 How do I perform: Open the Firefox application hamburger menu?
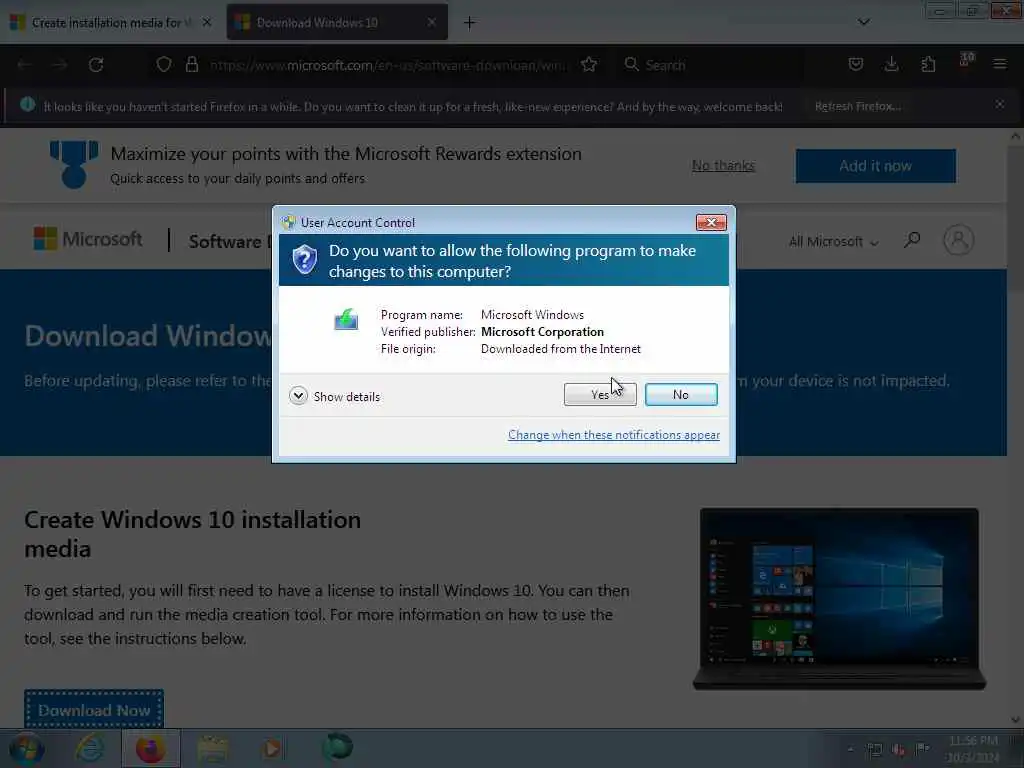(1000, 64)
